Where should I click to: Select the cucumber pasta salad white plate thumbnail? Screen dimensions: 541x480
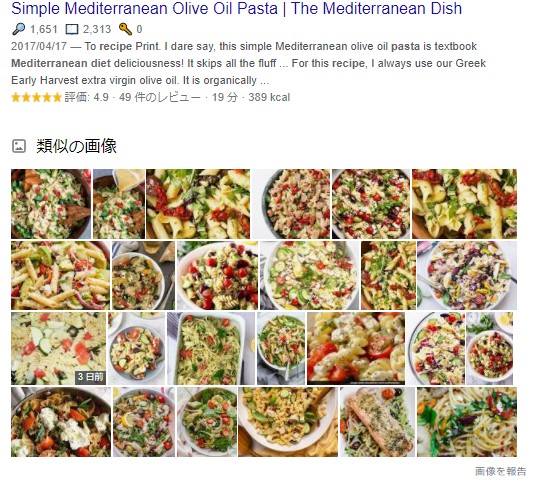pyautogui.click(x=309, y=275)
